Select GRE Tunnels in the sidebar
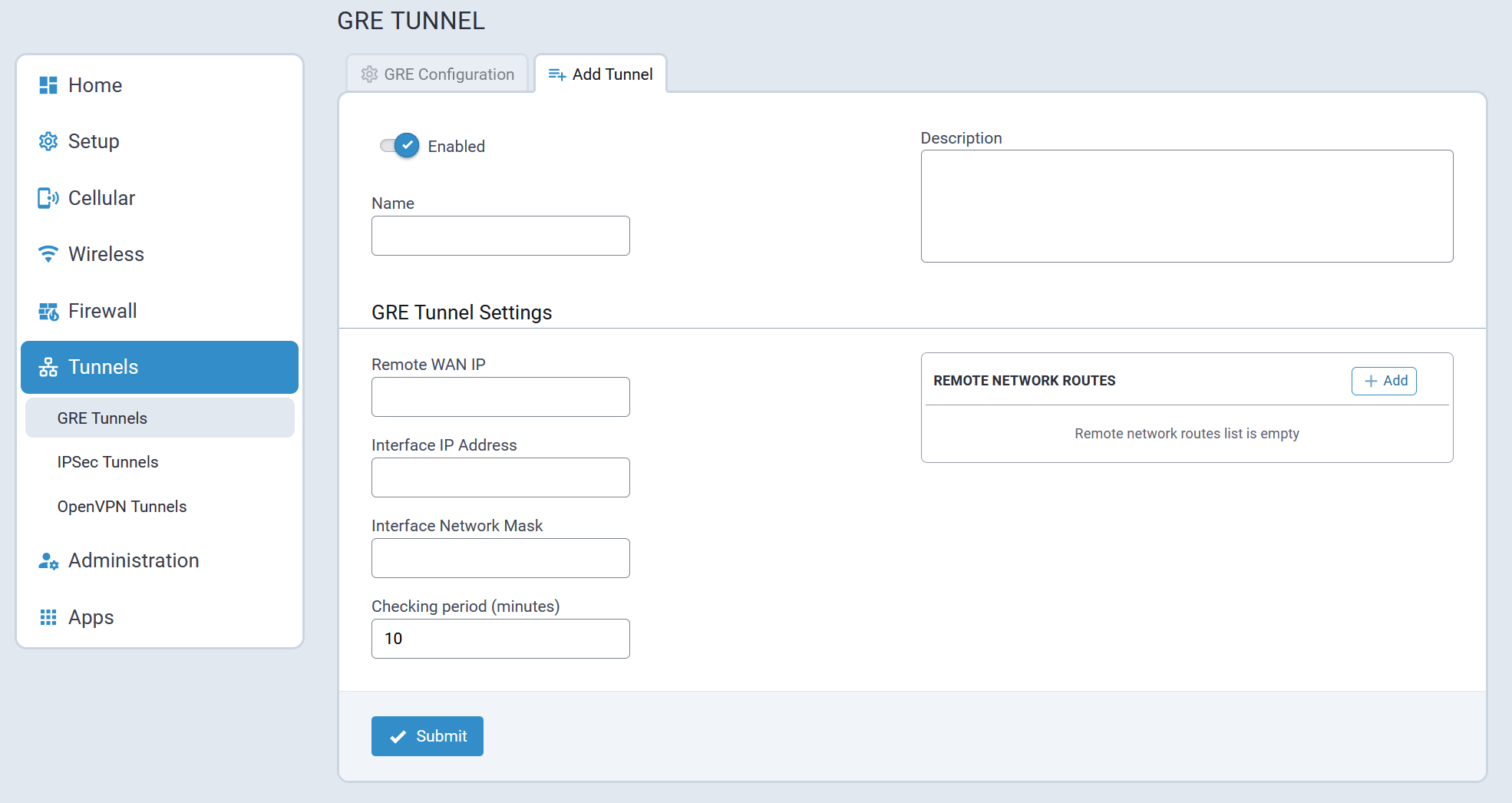Viewport: 1512px width, 803px height. tap(102, 418)
